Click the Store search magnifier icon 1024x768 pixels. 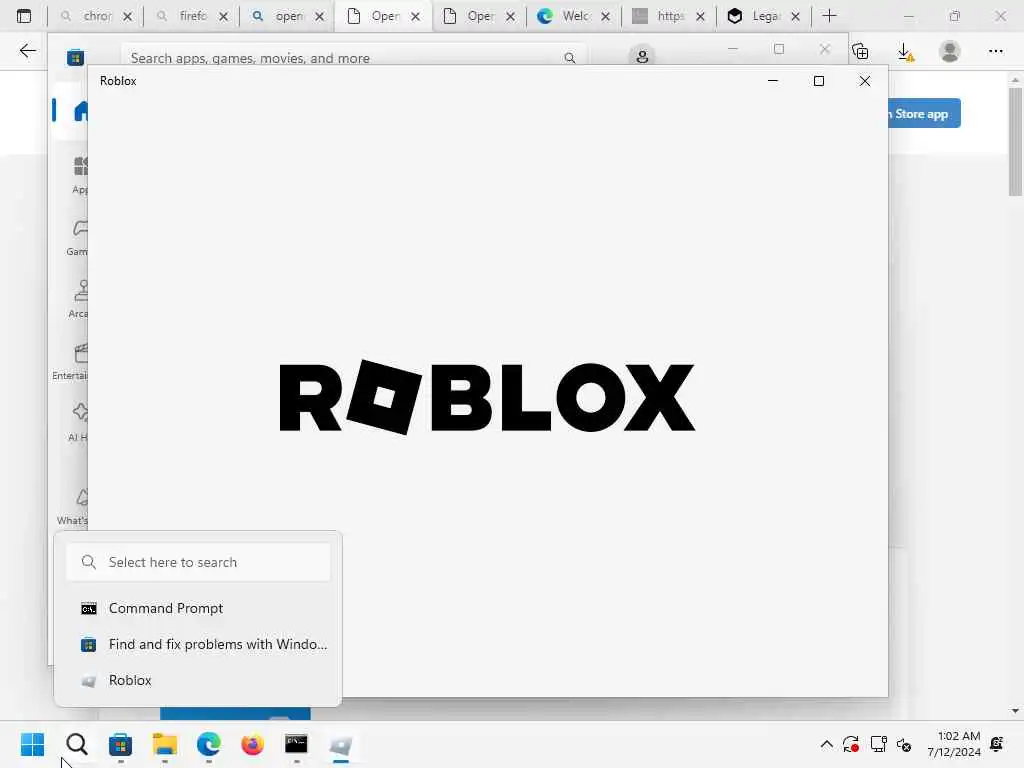(x=569, y=58)
